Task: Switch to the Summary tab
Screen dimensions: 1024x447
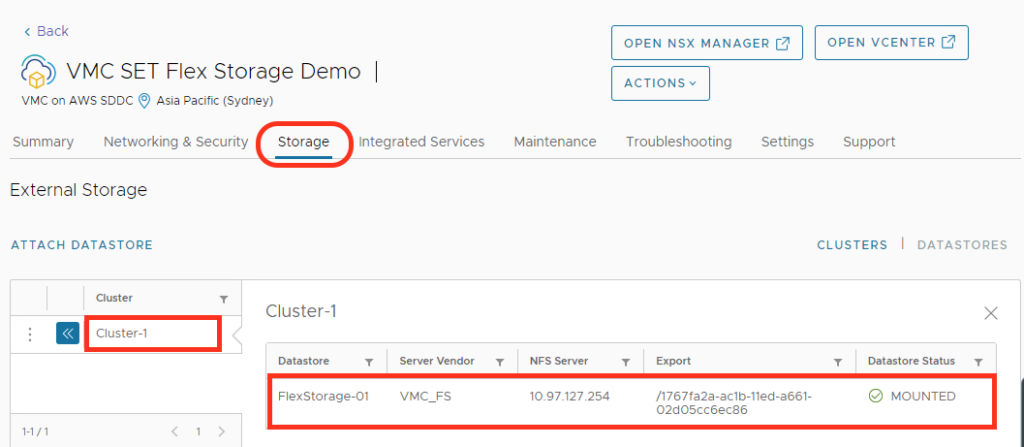Action: pos(43,142)
